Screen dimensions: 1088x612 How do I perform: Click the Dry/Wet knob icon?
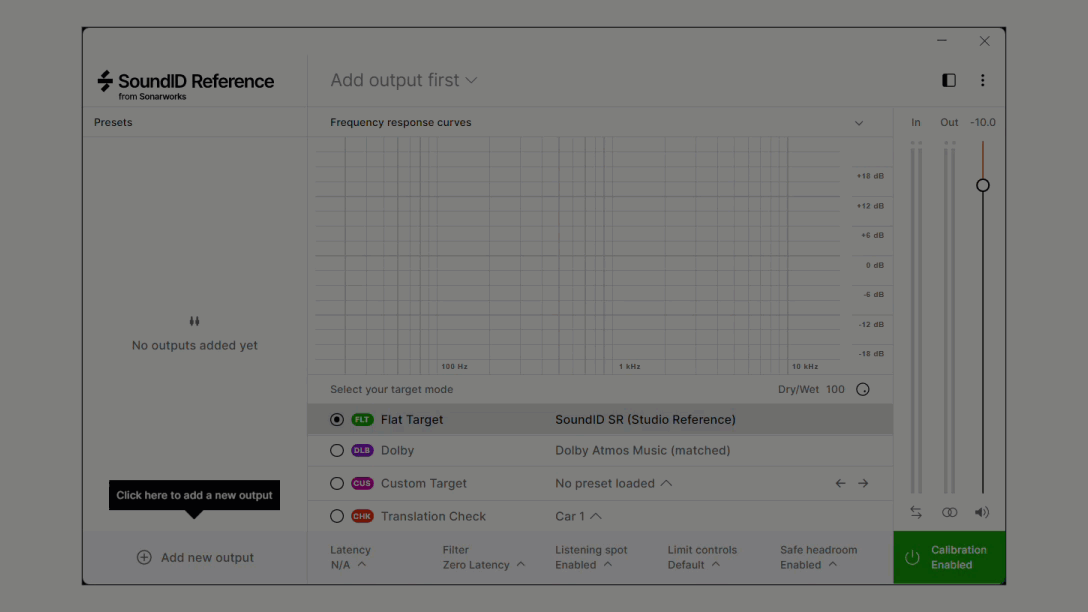(862, 389)
